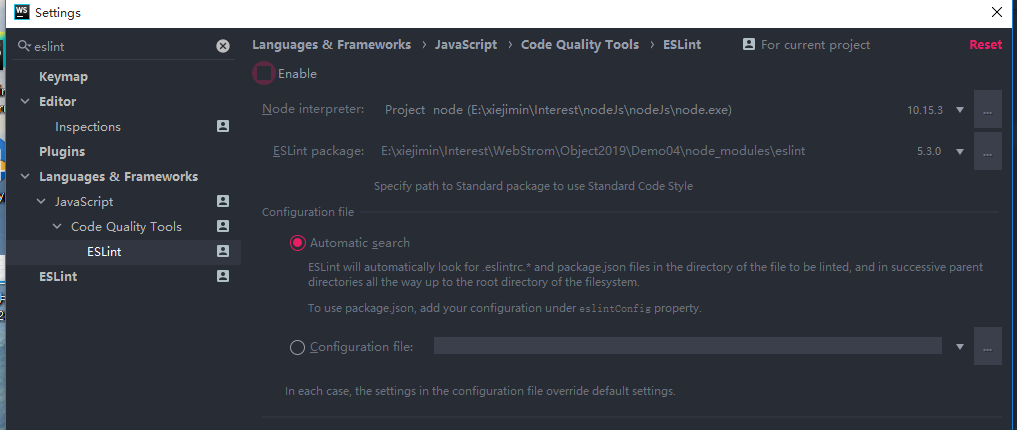Select Configuration file radio option

297,348
